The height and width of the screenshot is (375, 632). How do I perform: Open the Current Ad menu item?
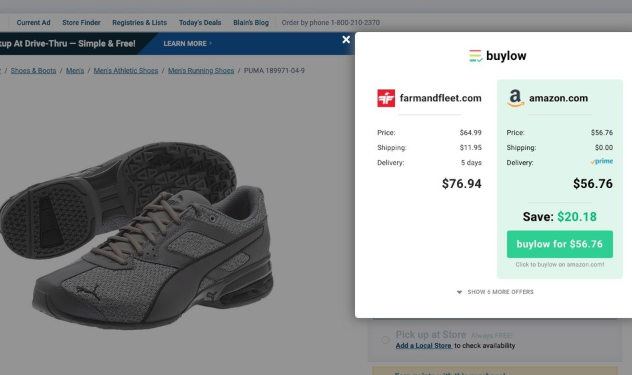click(x=33, y=23)
